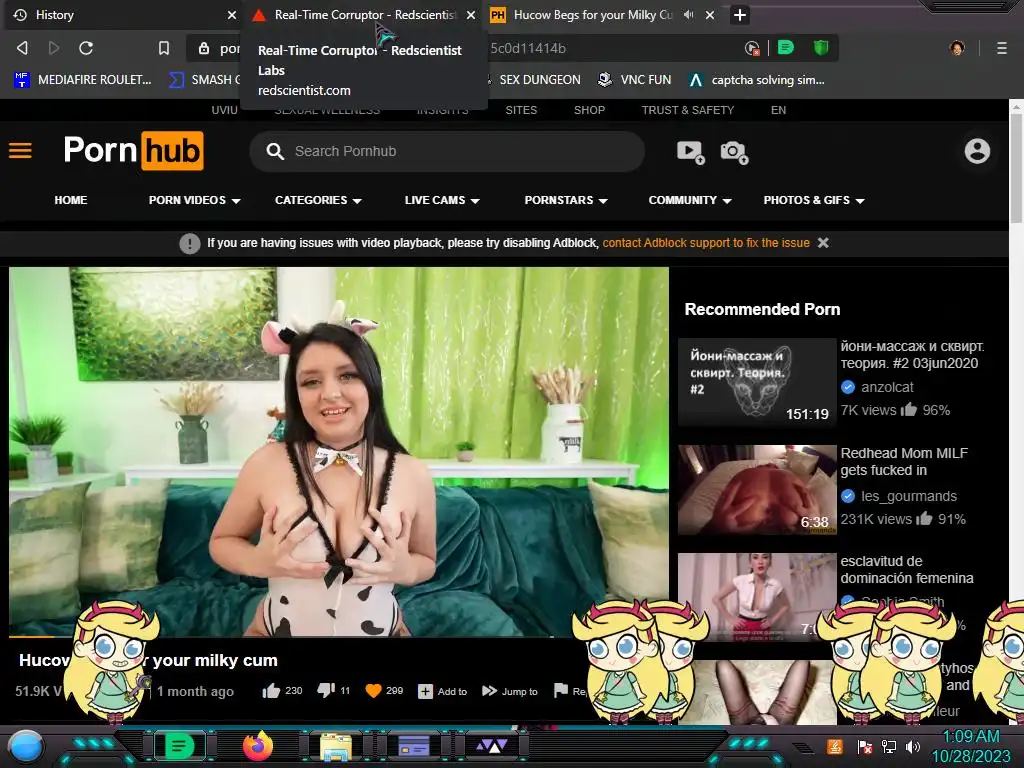Open the EN language selector
Viewport: 1024px width, 768px height.
[778, 110]
